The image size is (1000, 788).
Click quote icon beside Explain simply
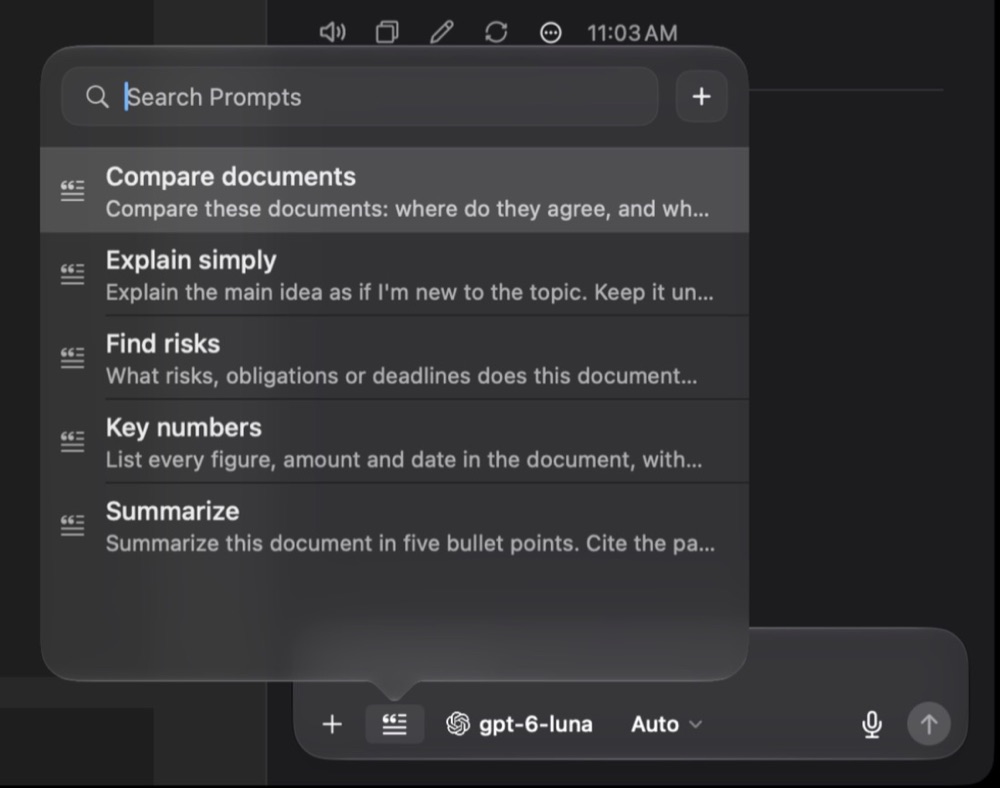click(72, 274)
